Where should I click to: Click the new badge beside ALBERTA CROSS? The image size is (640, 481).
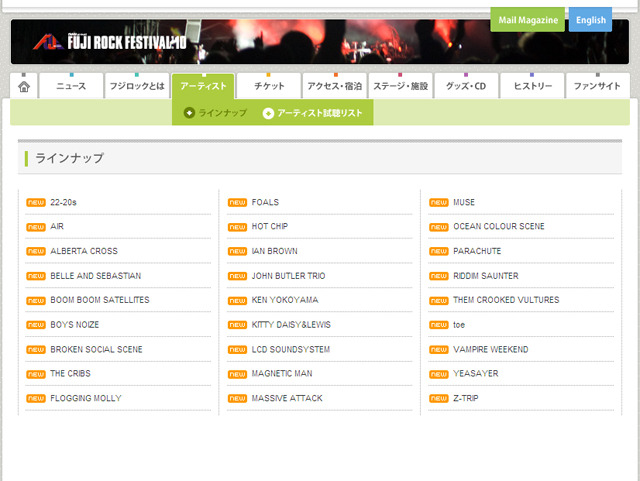(36, 251)
